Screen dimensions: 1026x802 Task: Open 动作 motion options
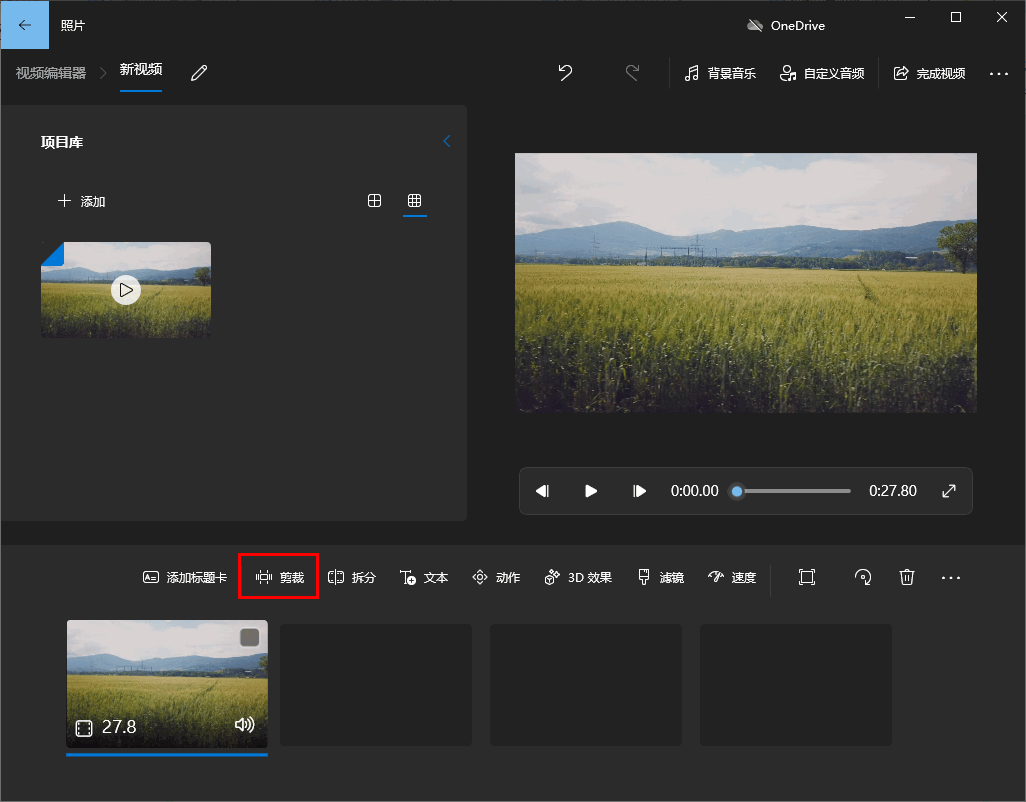click(496, 577)
